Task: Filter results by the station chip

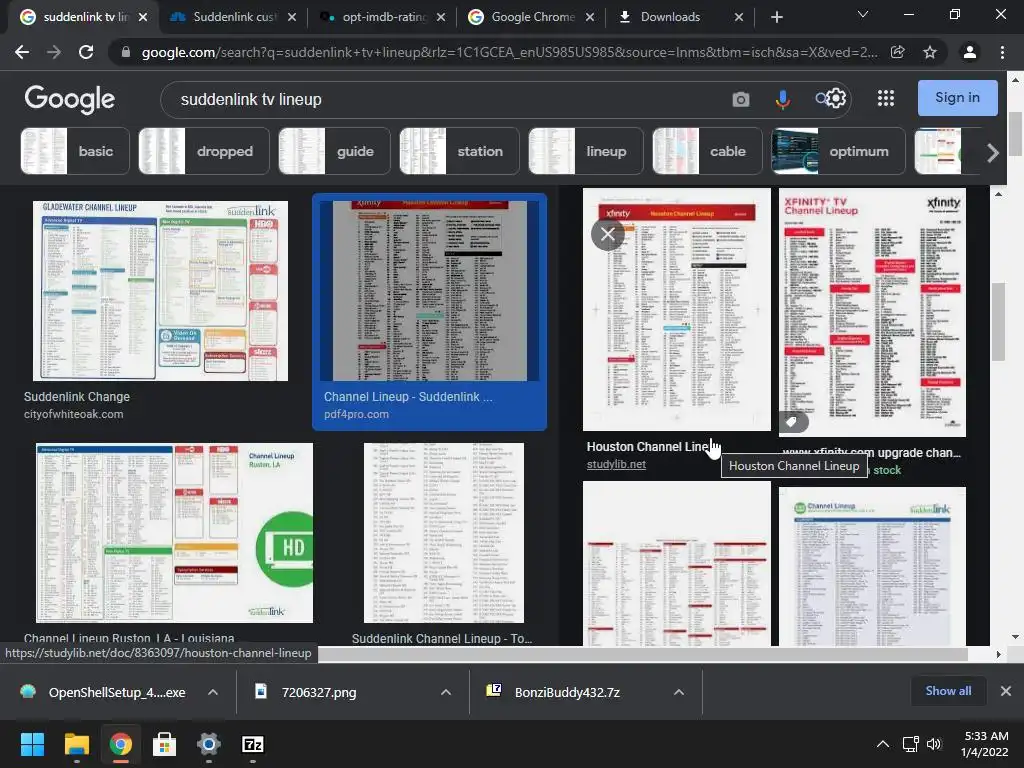Action: (459, 152)
